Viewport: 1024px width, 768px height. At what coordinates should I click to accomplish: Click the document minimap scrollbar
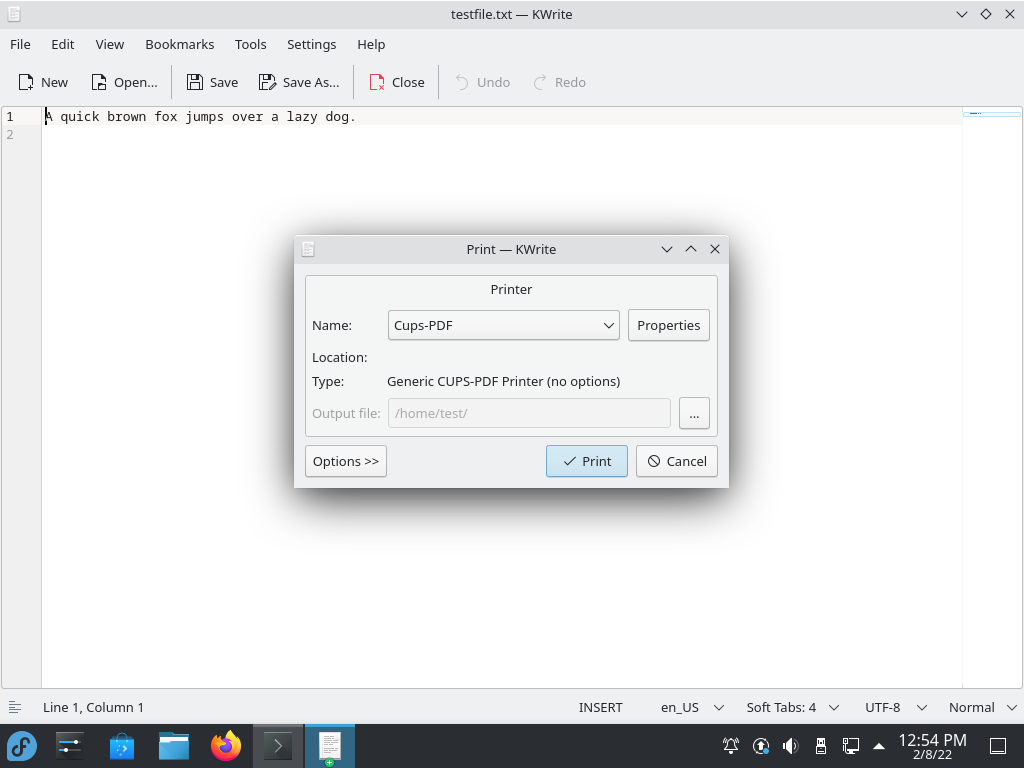(992, 397)
